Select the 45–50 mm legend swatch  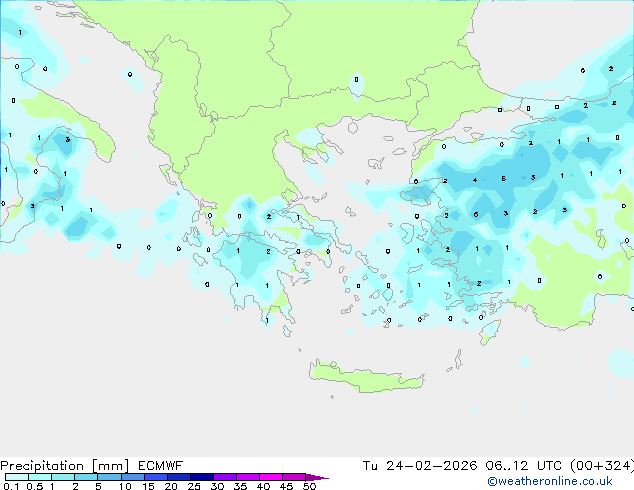(x=294, y=477)
